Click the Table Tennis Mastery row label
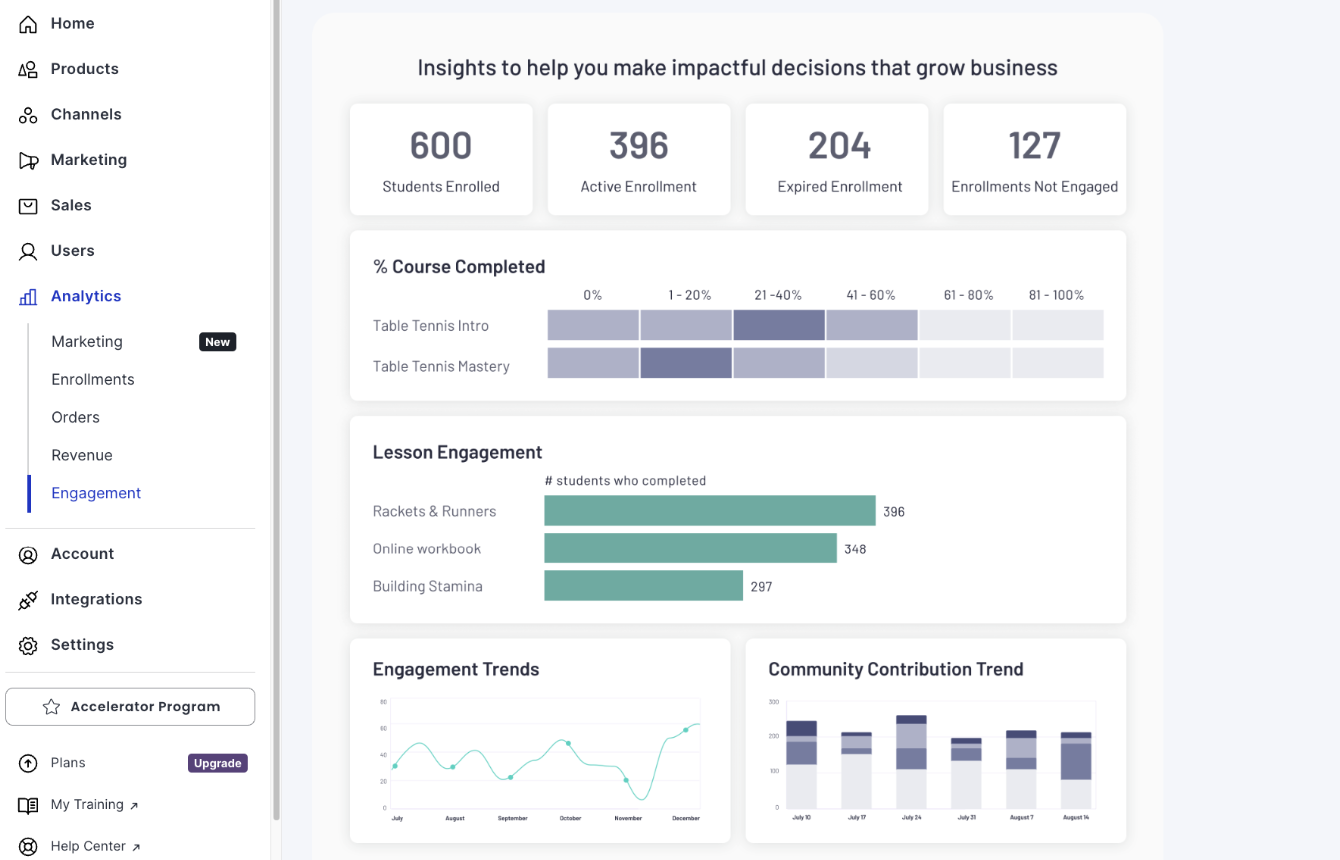This screenshot has width=1340, height=860. (441, 366)
